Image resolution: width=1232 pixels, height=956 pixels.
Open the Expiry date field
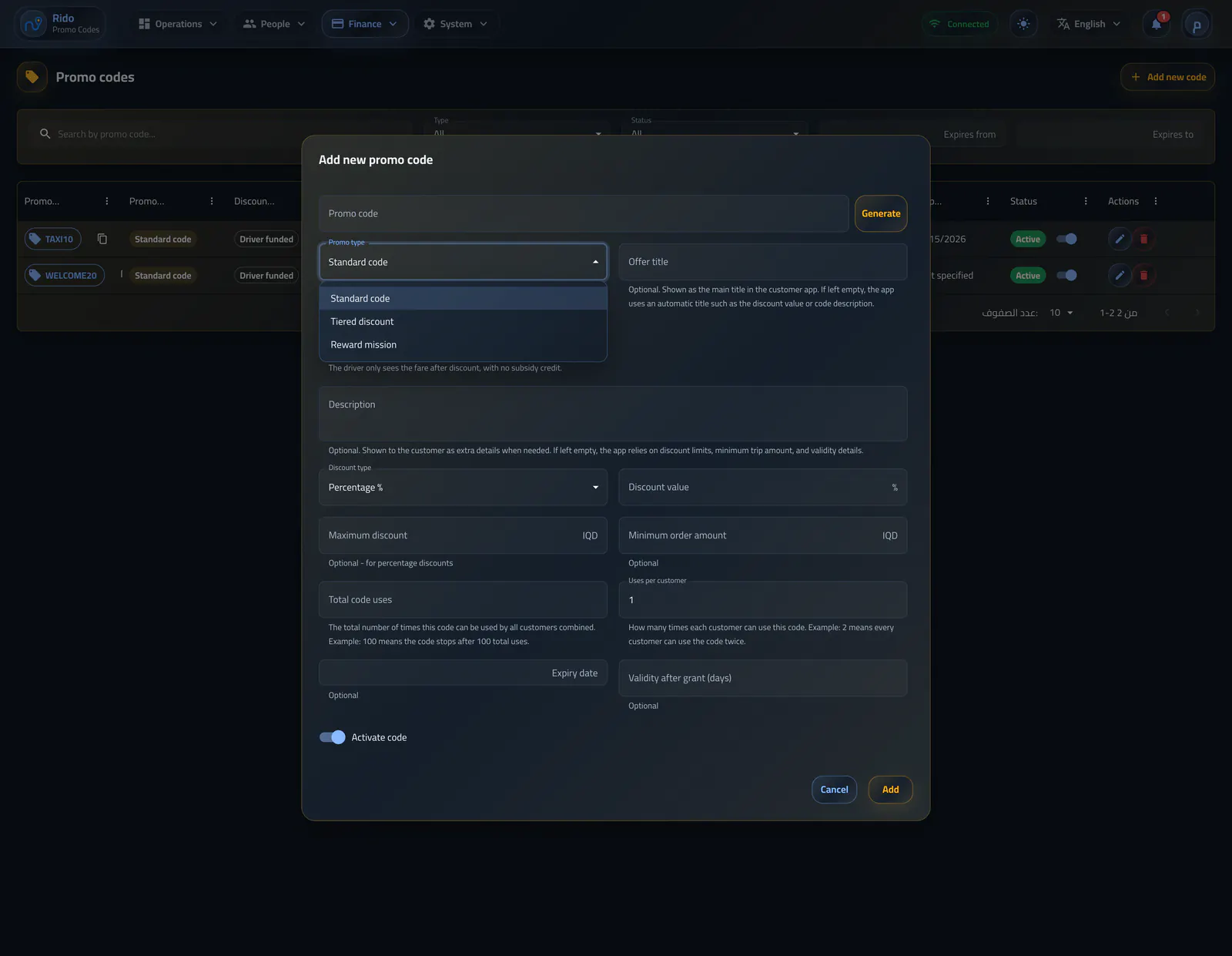(x=463, y=673)
